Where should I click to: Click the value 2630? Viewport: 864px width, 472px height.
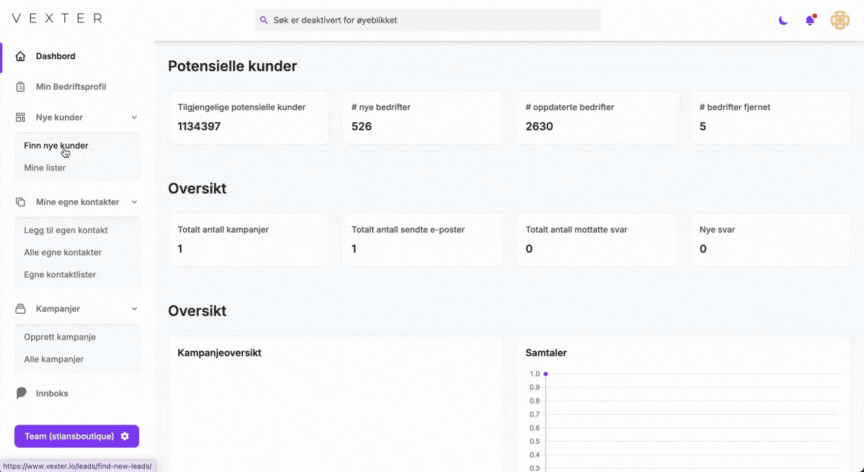pyautogui.click(x=539, y=127)
